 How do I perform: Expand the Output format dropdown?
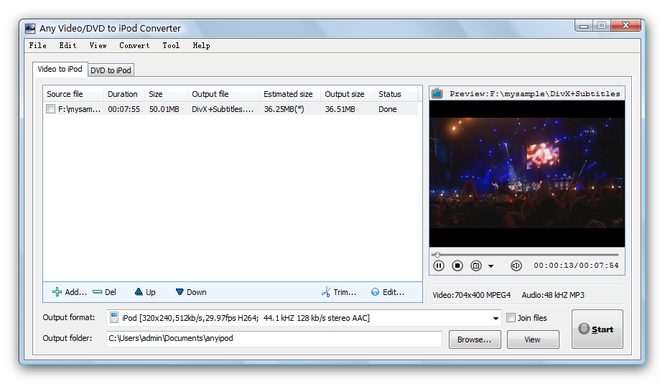pyautogui.click(x=495, y=318)
